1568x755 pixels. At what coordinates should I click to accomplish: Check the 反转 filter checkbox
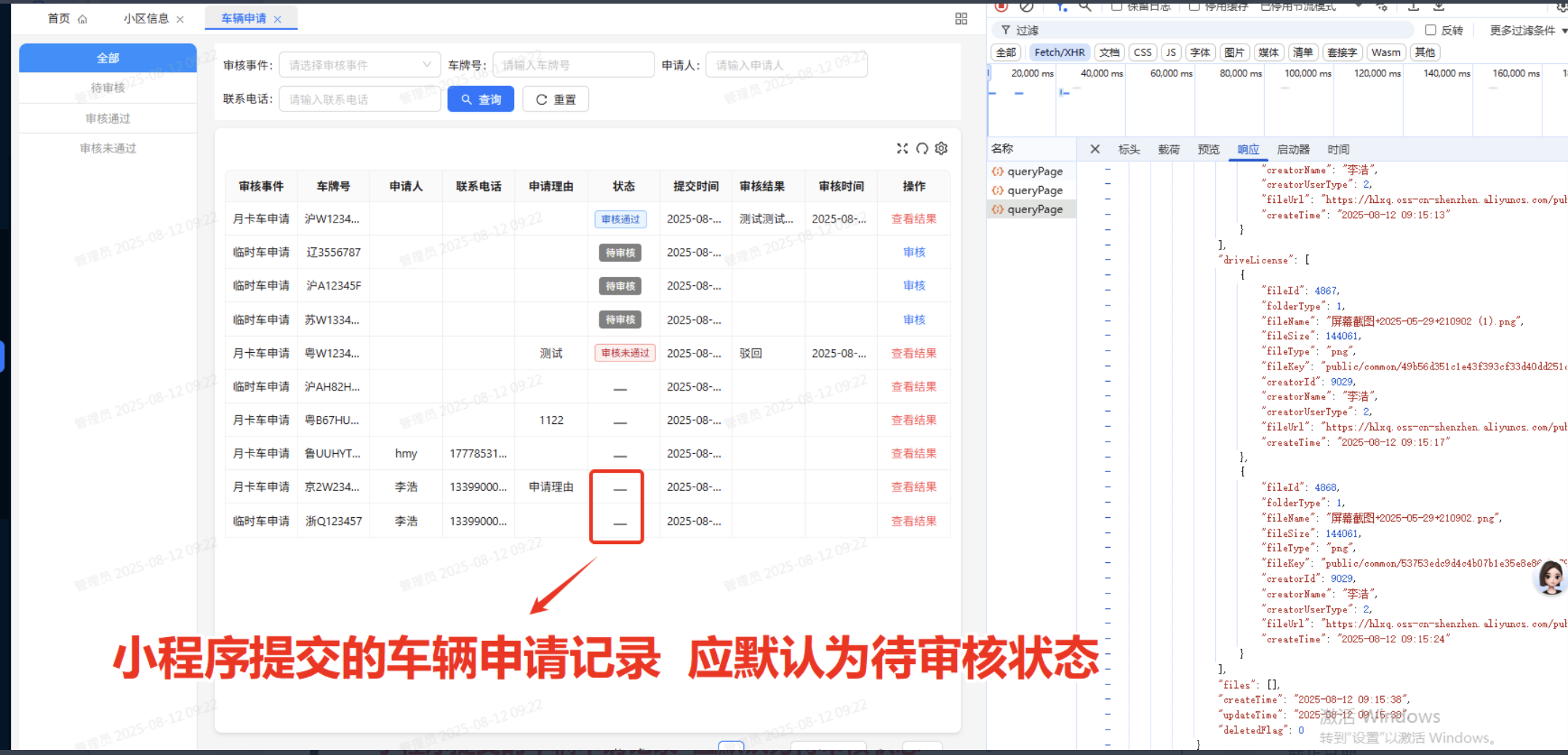1429,30
